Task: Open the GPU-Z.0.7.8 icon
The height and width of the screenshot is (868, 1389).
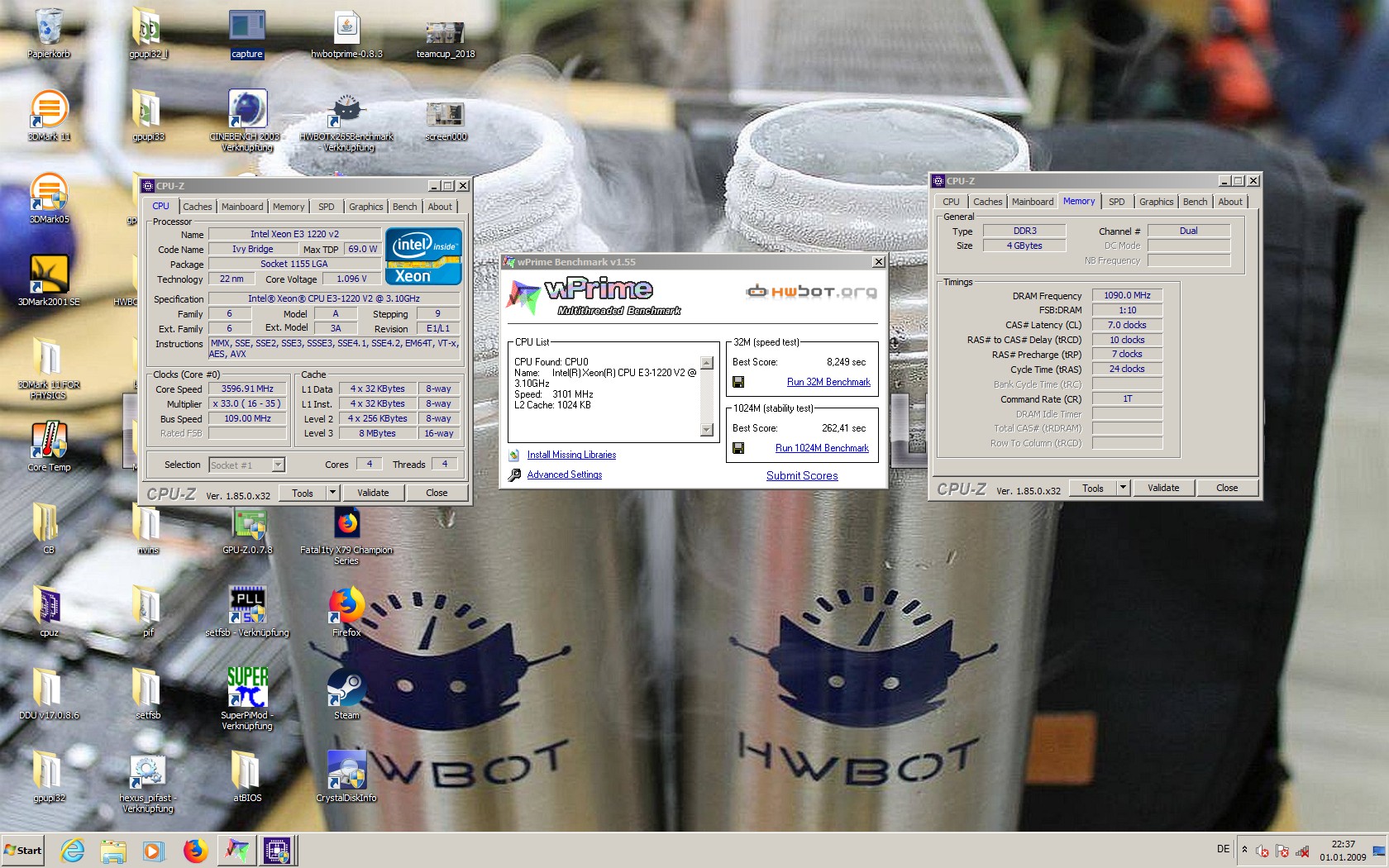Action: pos(247,529)
